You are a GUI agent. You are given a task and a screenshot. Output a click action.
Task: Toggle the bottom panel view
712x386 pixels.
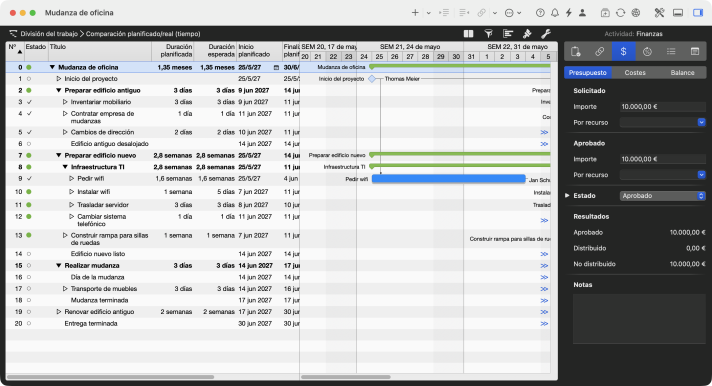click(678, 13)
